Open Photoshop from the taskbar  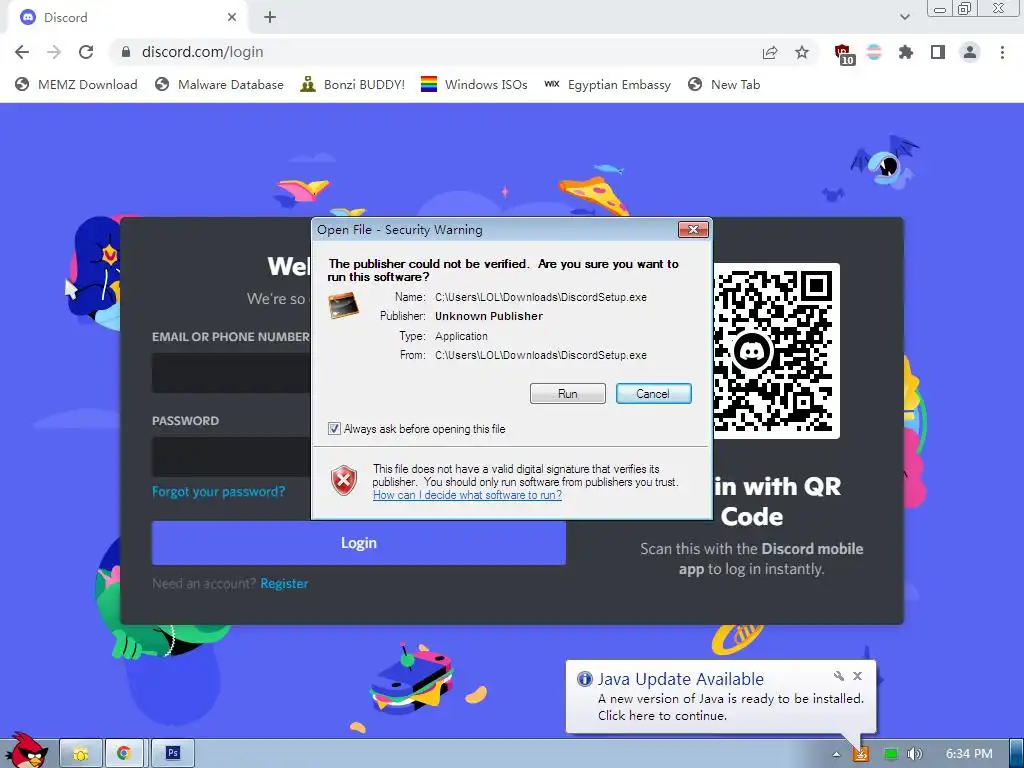tap(172, 754)
